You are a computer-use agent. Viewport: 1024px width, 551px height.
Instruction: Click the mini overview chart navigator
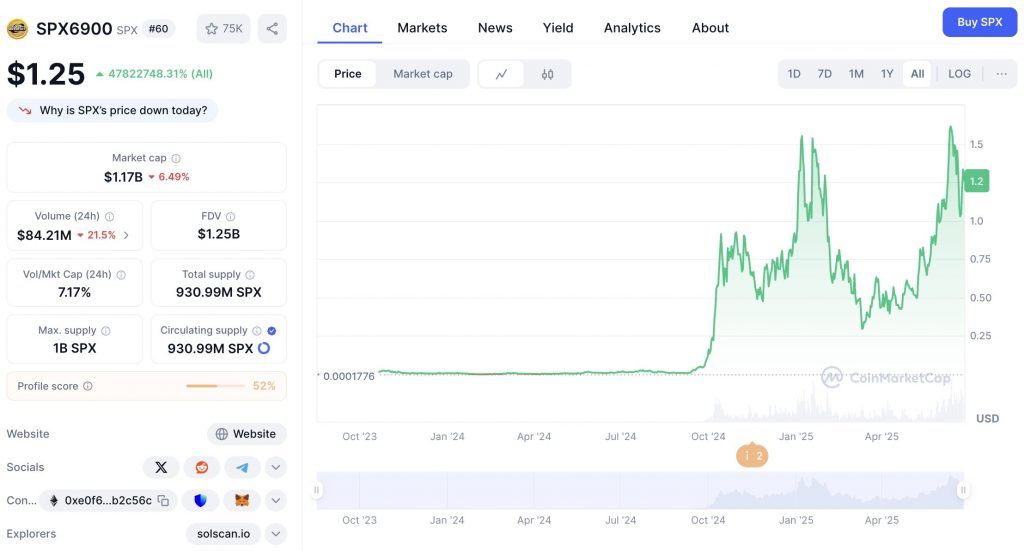point(640,490)
